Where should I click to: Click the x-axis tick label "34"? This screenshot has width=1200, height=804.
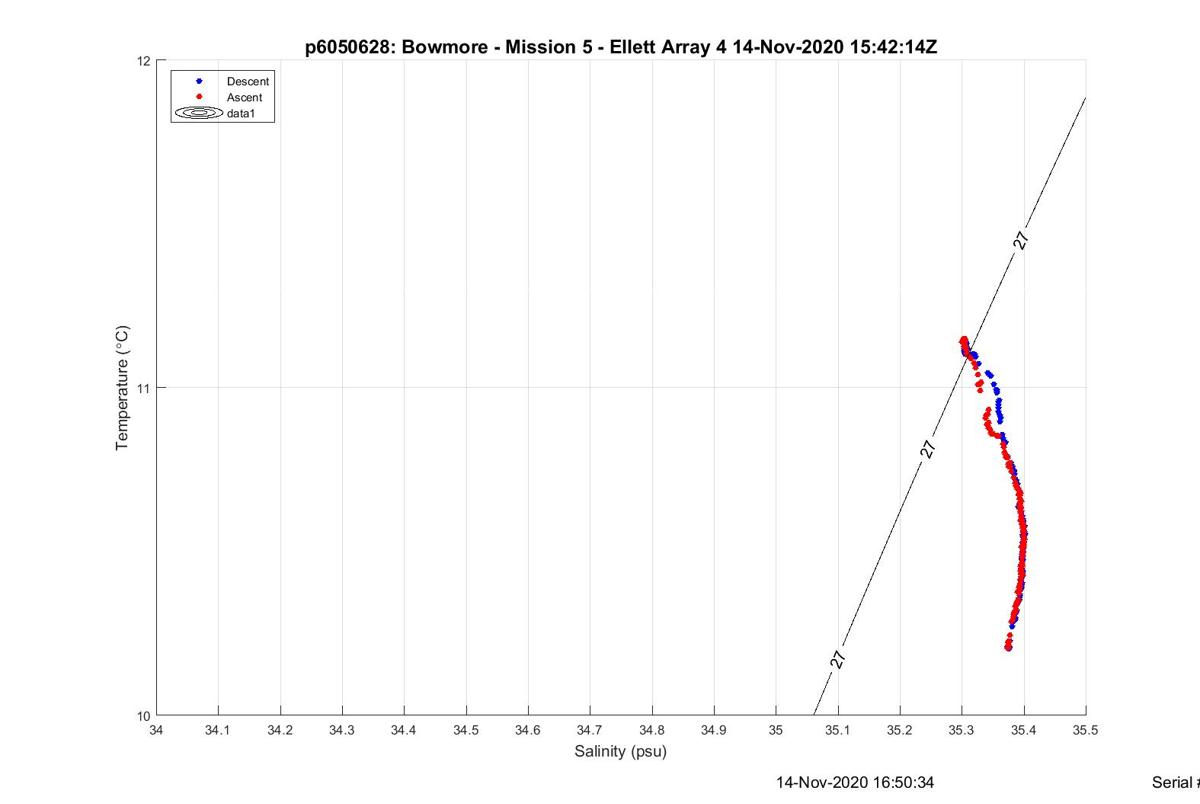(x=155, y=731)
